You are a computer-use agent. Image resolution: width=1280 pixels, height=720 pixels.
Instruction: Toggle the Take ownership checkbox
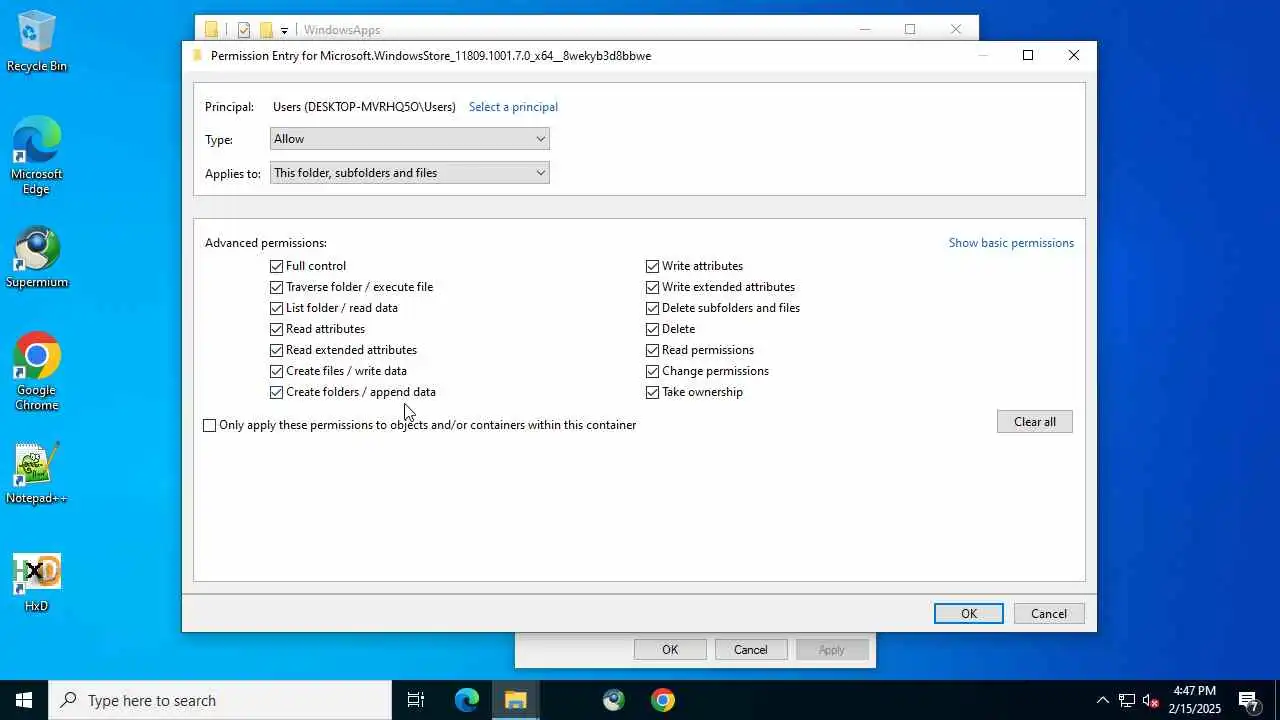click(653, 392)
